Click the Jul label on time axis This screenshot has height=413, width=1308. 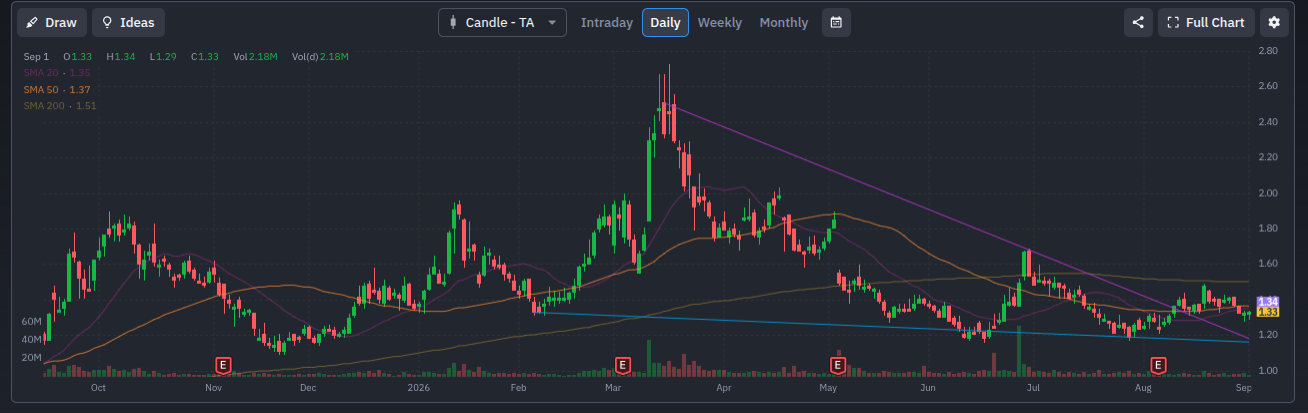(x=1033, y=386)
